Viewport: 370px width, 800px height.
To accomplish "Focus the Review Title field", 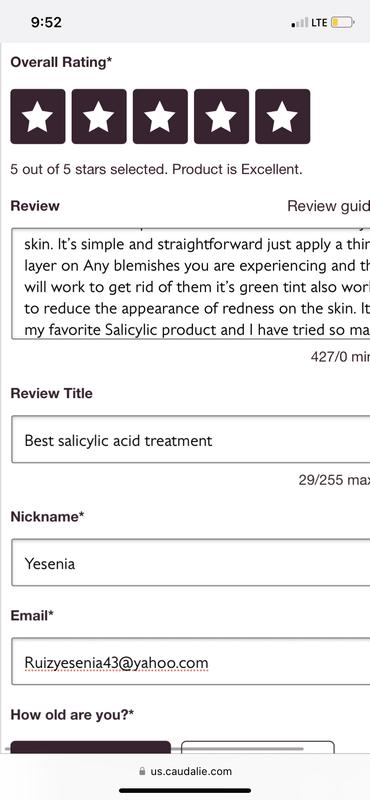I will pyautogui.click(x=190, y=439).
